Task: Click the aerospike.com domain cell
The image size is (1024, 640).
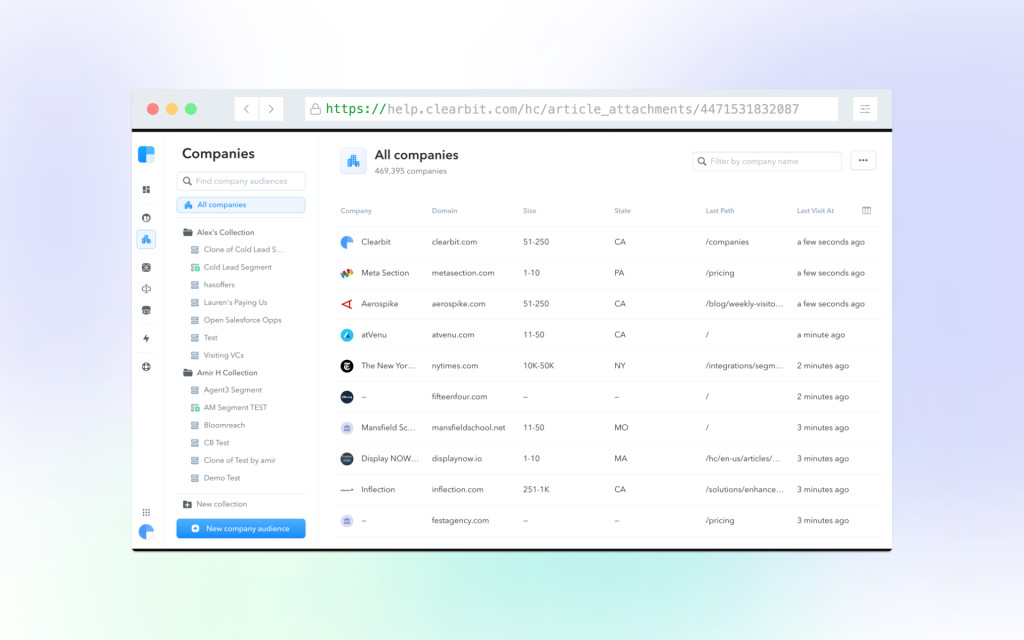Action: pyautogui.click(x=458, y=304)
